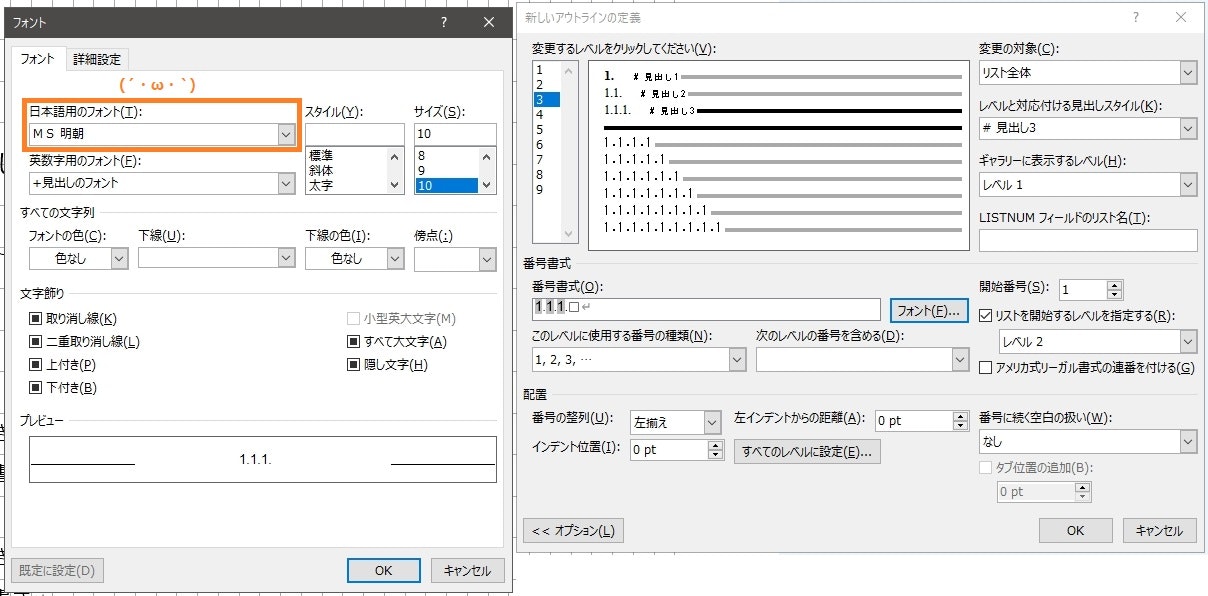The height and width of the screenshot is (596, 1208).
Task: Switch to the 詳細設定 tab
Action: 97,60
